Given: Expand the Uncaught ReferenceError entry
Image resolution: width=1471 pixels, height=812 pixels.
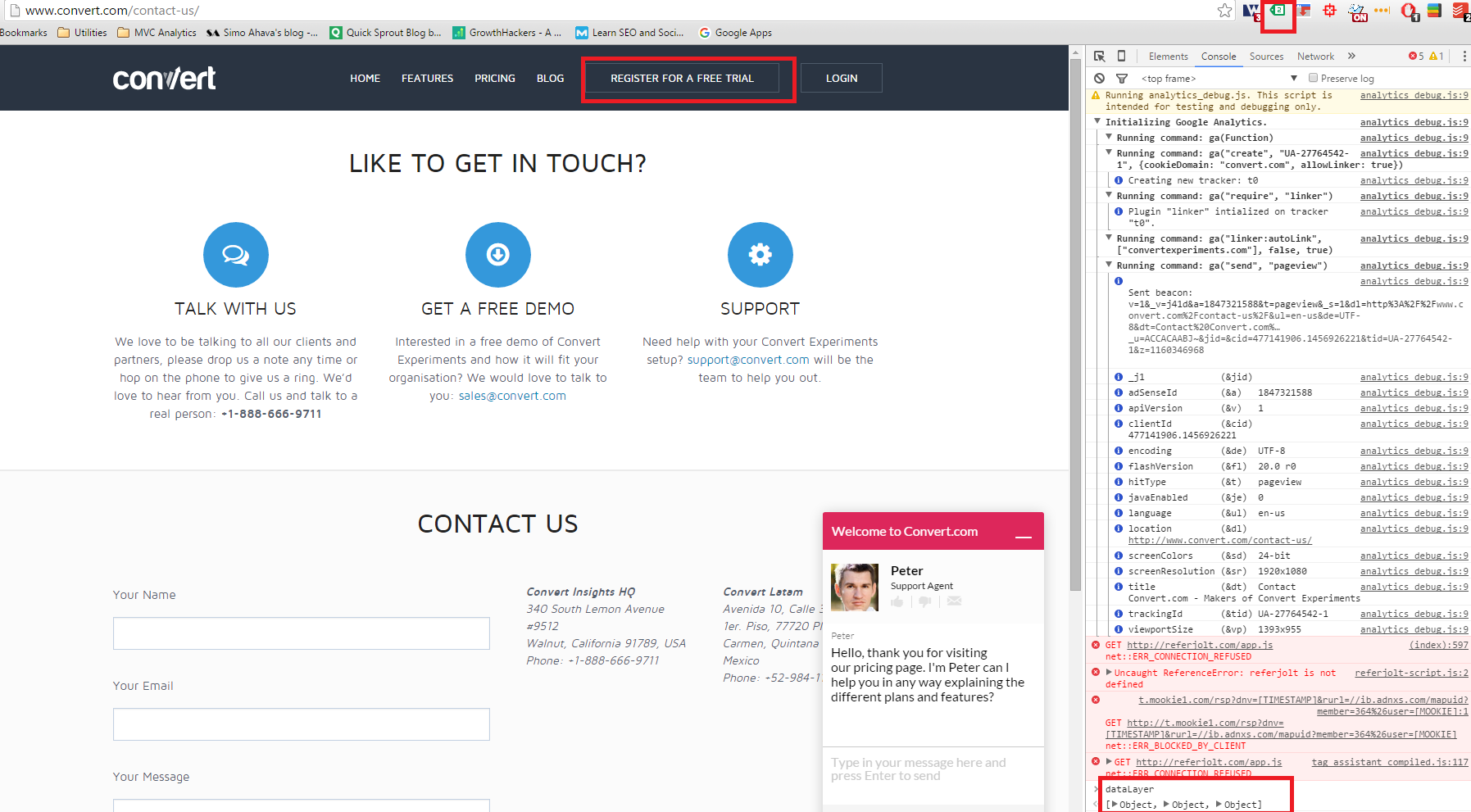Looking at the screenshot, I should [x=1109, y=673].
